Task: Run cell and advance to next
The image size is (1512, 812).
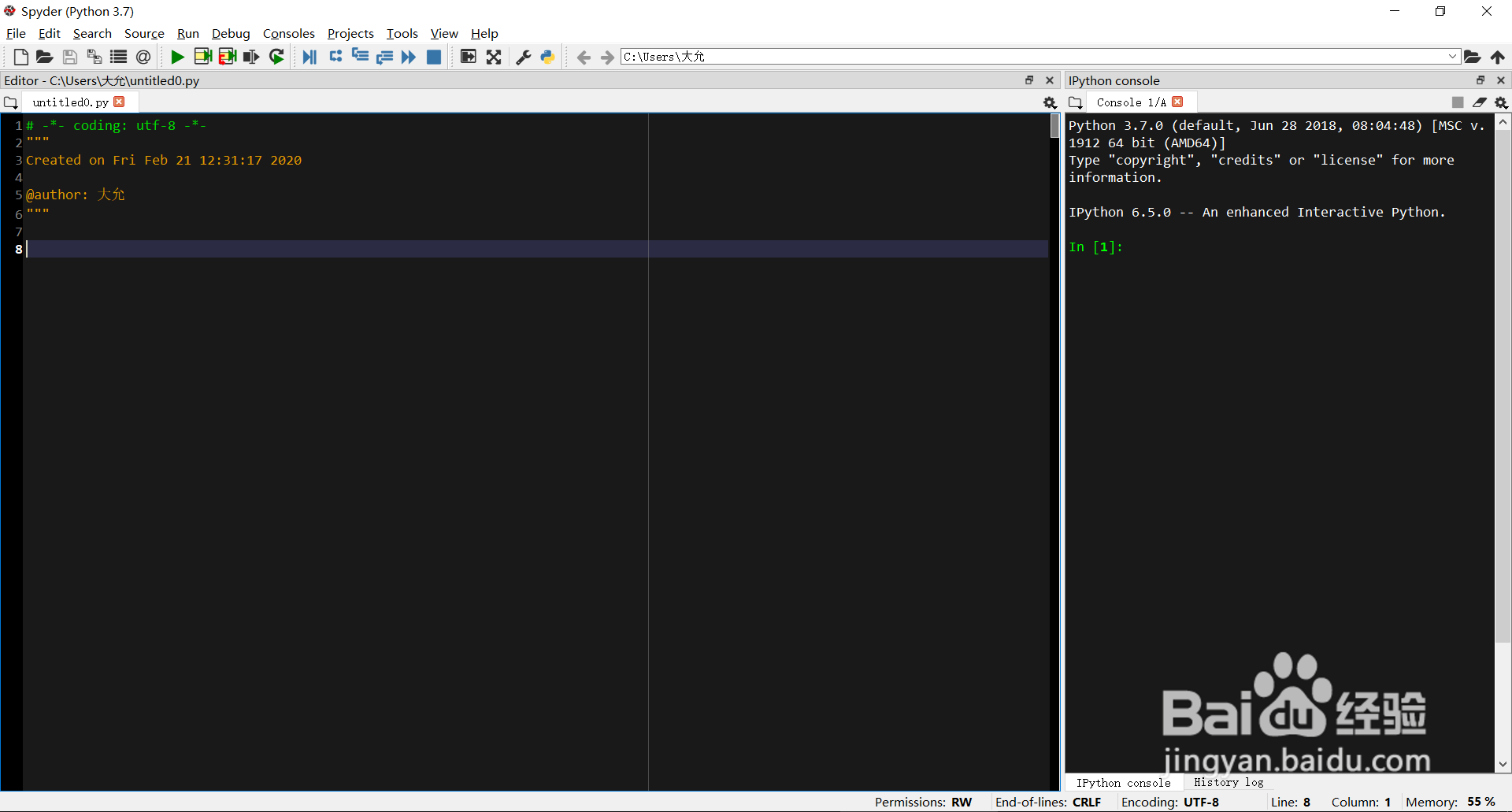Action: point(228,57)
